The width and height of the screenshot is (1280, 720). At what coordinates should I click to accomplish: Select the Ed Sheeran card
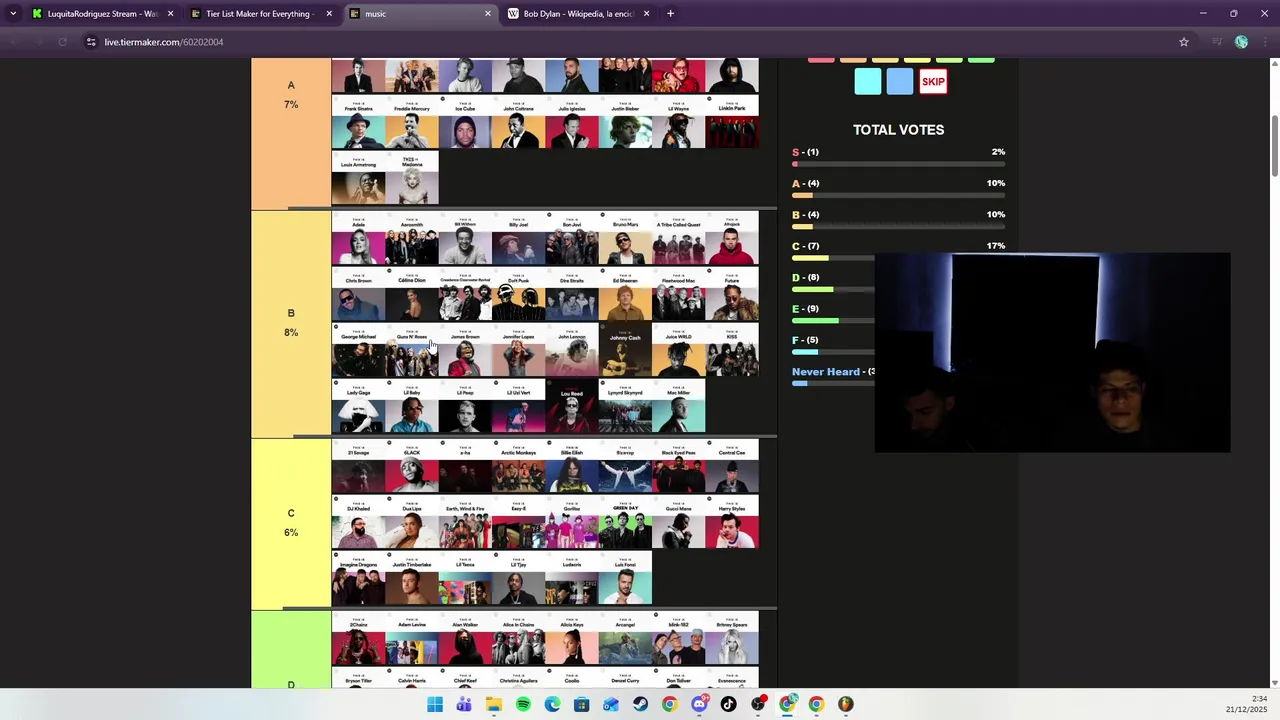click(x=625, y=296)
